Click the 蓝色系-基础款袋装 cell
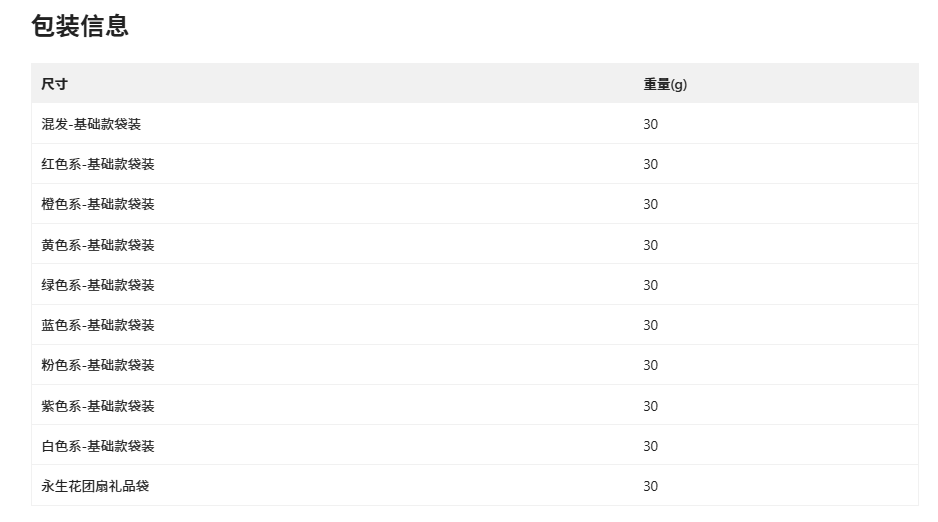Screen dimensions: 938x522 [98, 325]
